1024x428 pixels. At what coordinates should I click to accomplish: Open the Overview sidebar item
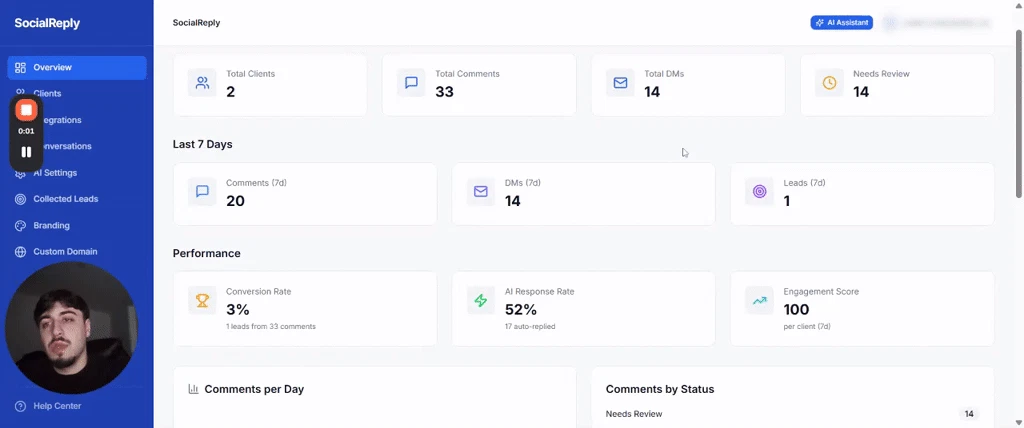coord(77,67)
